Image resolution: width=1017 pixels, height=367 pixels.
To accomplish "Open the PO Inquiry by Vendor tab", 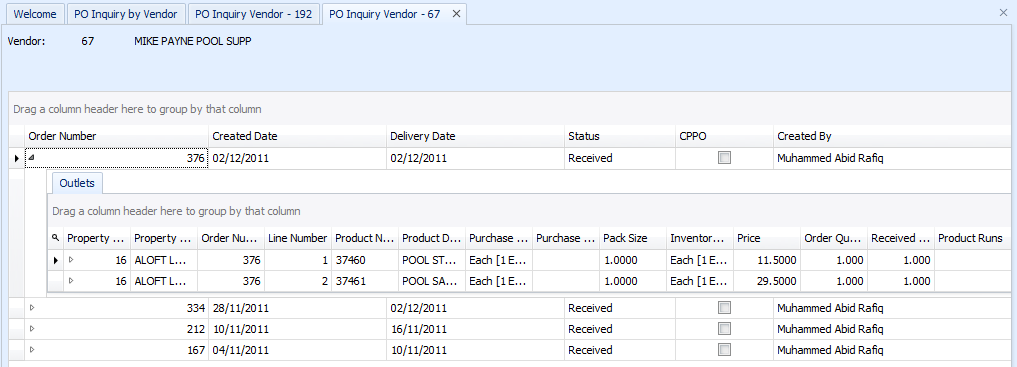I will 125,14.
